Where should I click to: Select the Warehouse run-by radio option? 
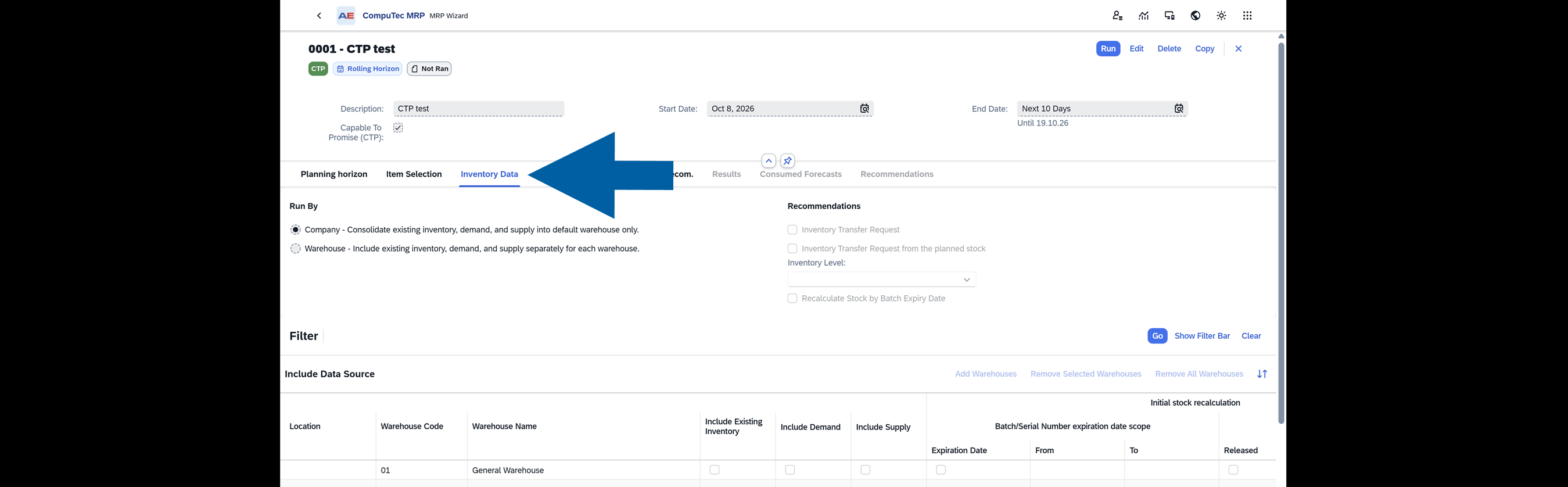click(295, 249)
